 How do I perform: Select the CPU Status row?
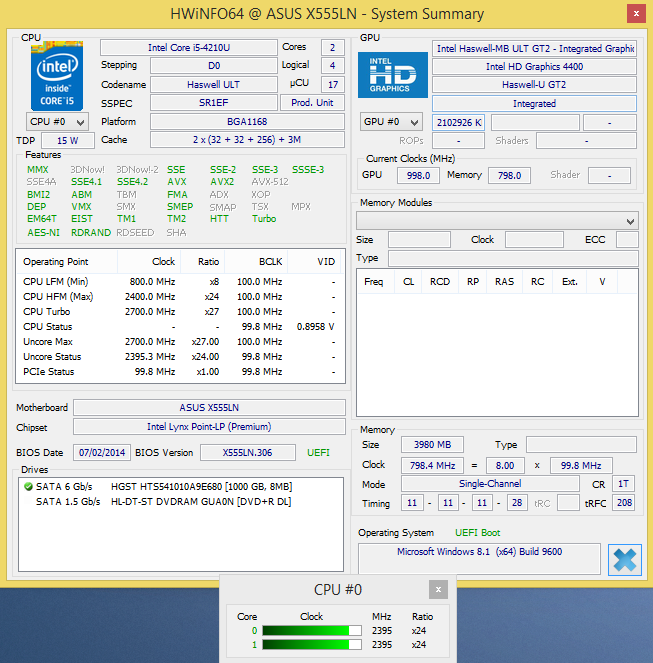(180, 327)
